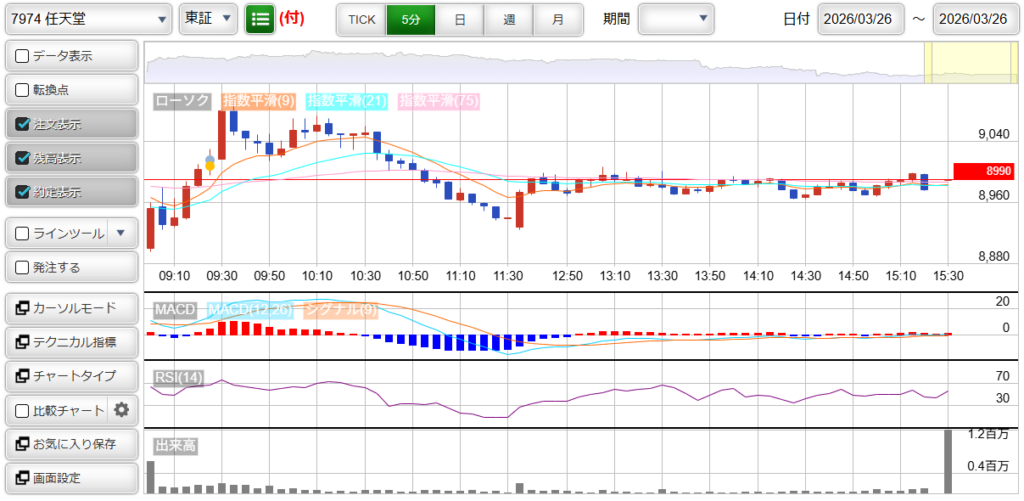Open the 期間 period dropdown

click(676, 19)
